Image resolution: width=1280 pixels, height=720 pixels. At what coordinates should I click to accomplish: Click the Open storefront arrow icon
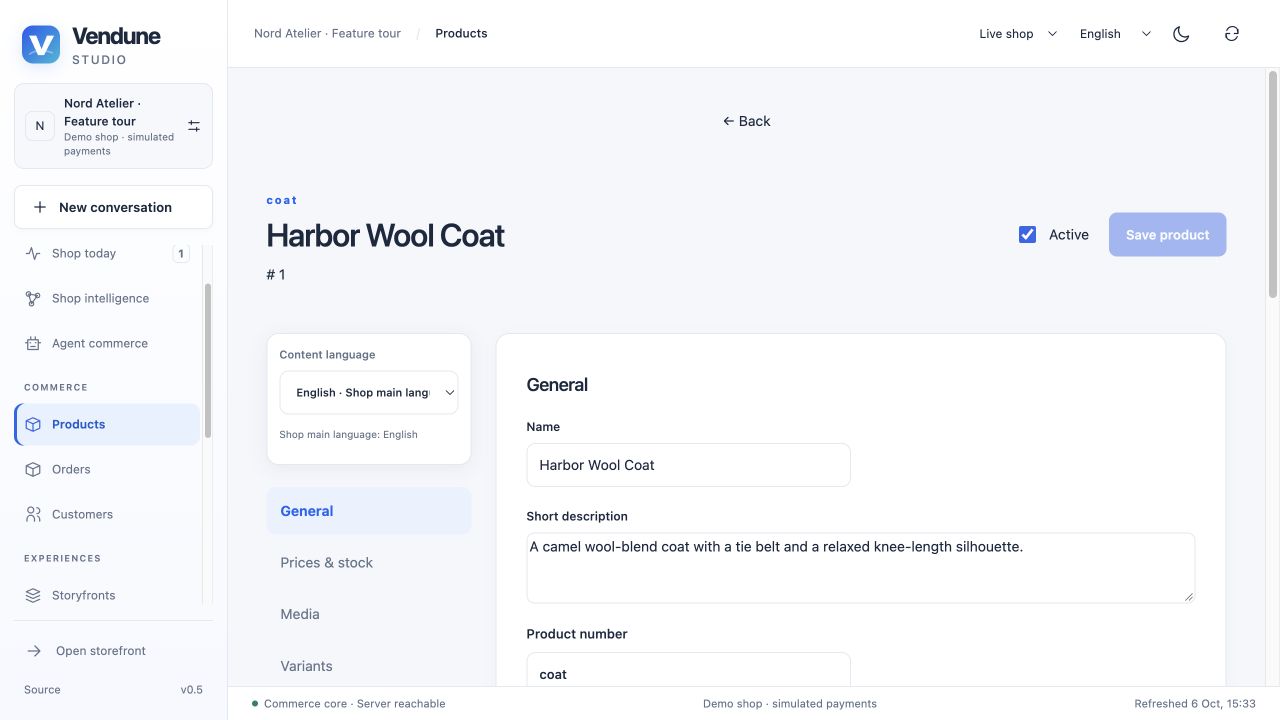click(x=34, y=651)
